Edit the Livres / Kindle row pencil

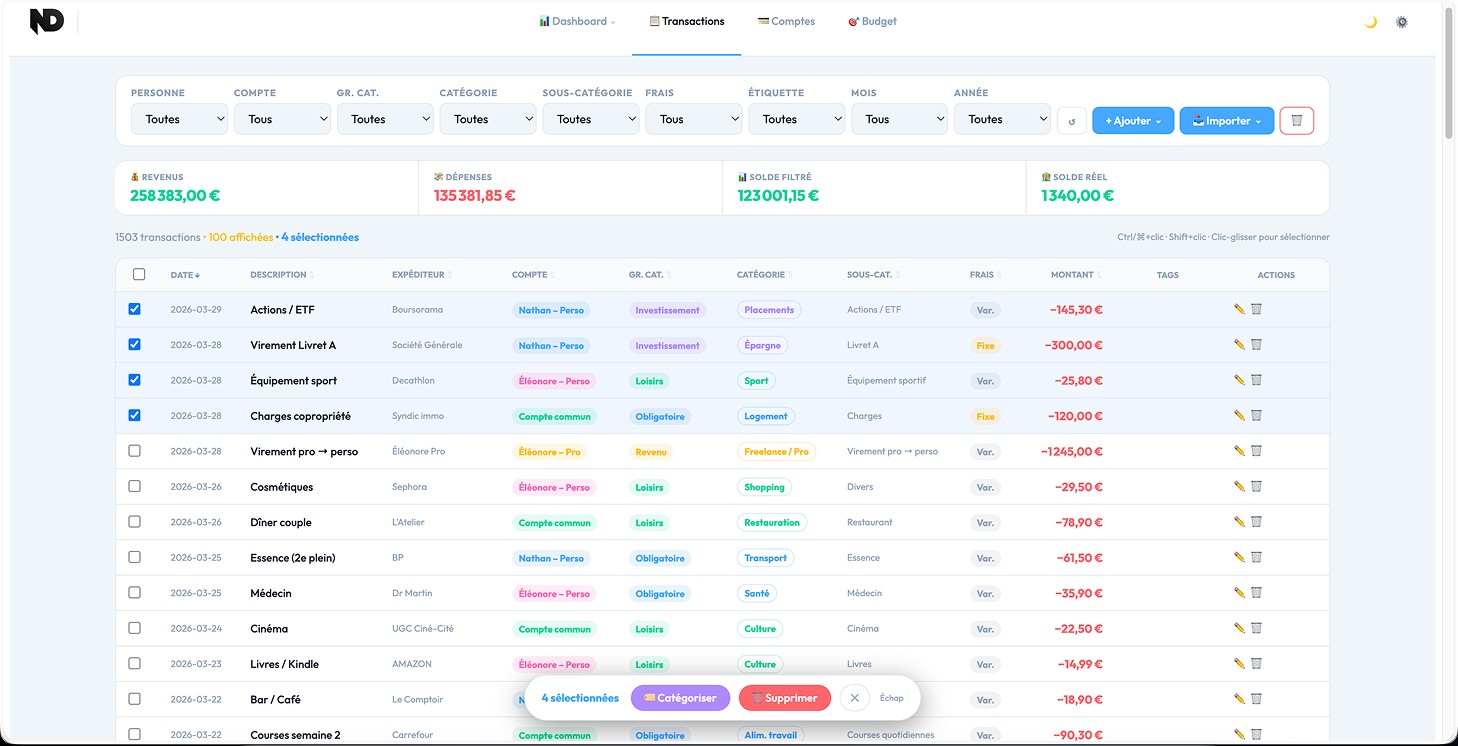click(x=1240, y=664)
